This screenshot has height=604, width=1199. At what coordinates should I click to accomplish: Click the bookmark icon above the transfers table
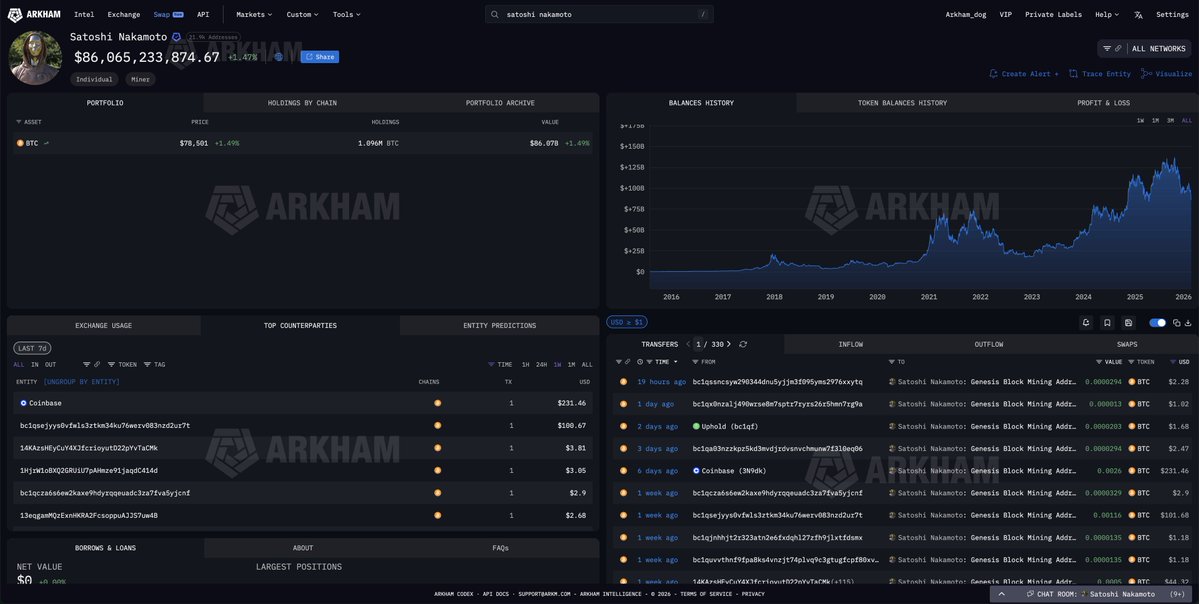pyautogui.click(x=1107, y=323)
